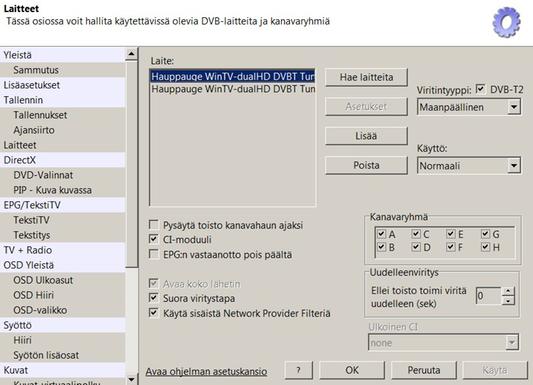Open TekstiTV settings page
533x385 pixels.
[x=63, y=220]
